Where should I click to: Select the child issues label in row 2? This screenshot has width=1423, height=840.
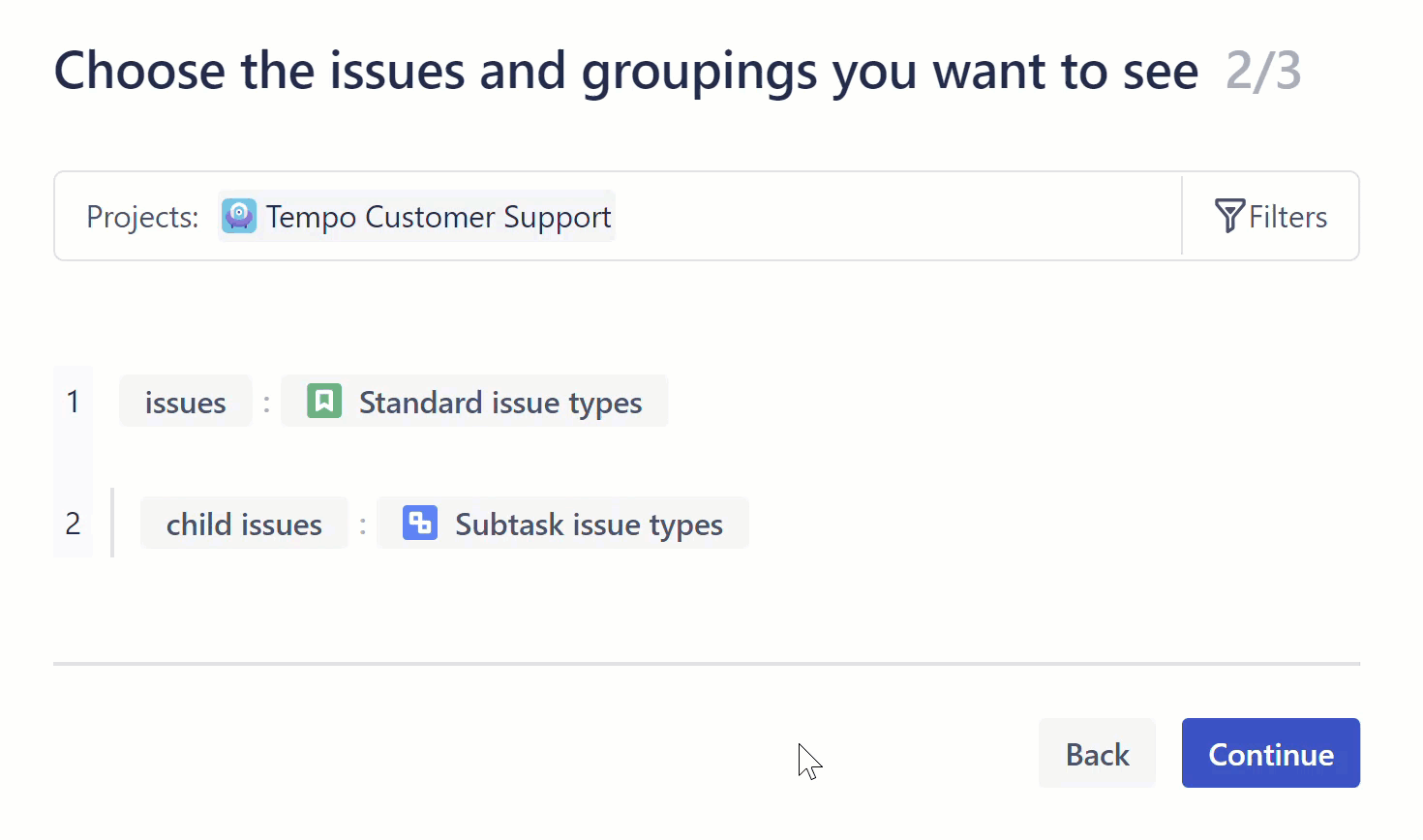[x=243, y=523]
